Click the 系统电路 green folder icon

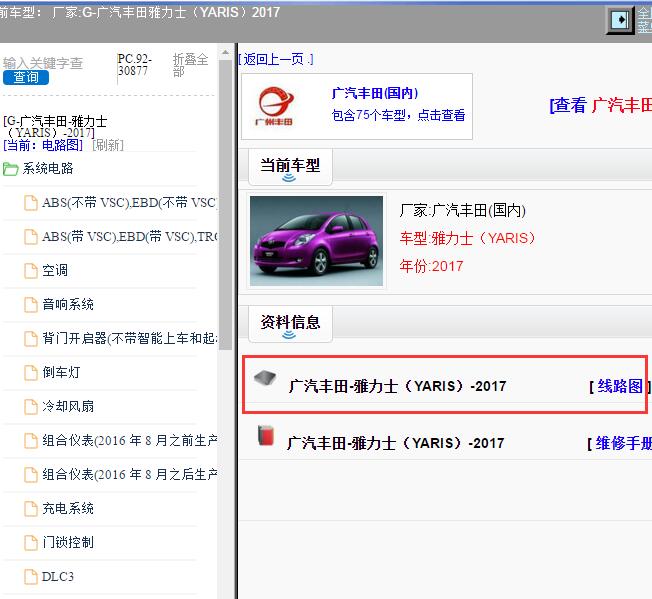tap(10, 169)
